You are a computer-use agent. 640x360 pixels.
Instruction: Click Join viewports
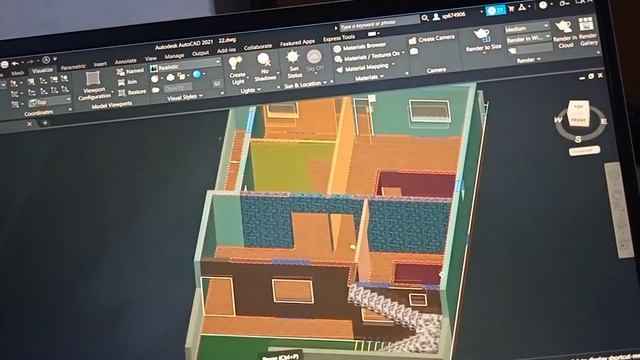tap(127, 82)
